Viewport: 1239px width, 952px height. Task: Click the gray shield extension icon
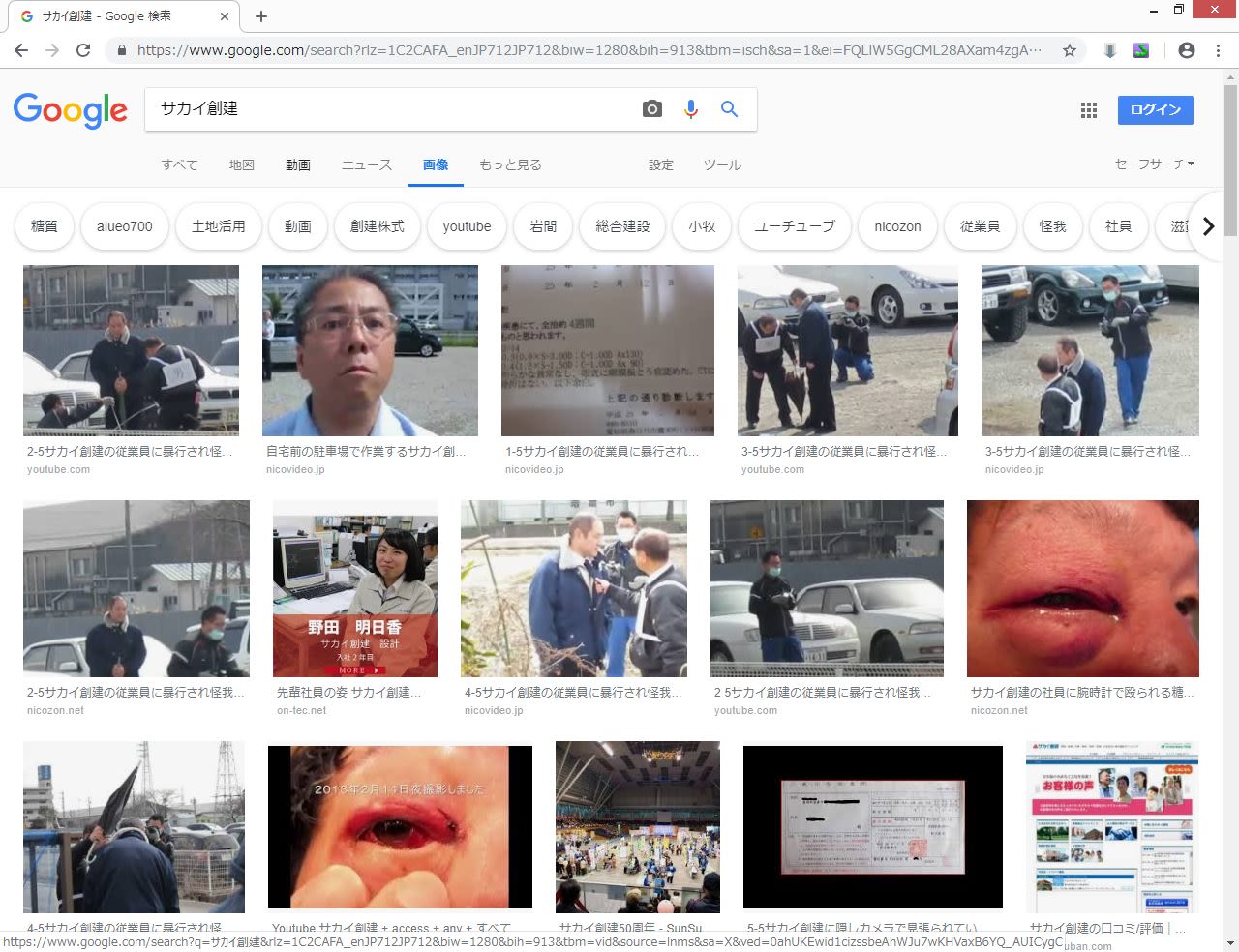point(1110,50)
